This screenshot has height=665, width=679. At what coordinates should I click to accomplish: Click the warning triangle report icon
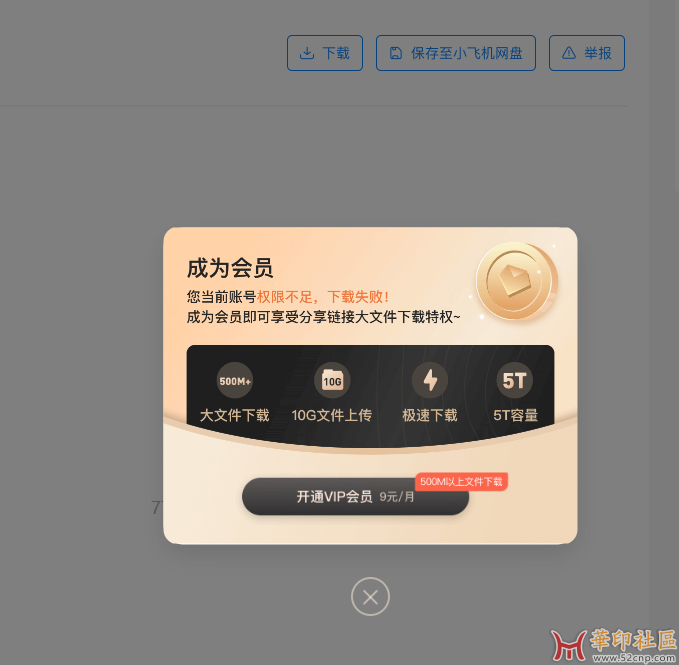569,53
